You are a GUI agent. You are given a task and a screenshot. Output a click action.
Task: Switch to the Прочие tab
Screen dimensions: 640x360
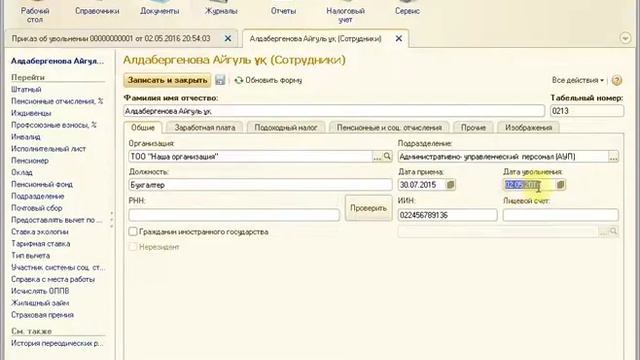473,128
